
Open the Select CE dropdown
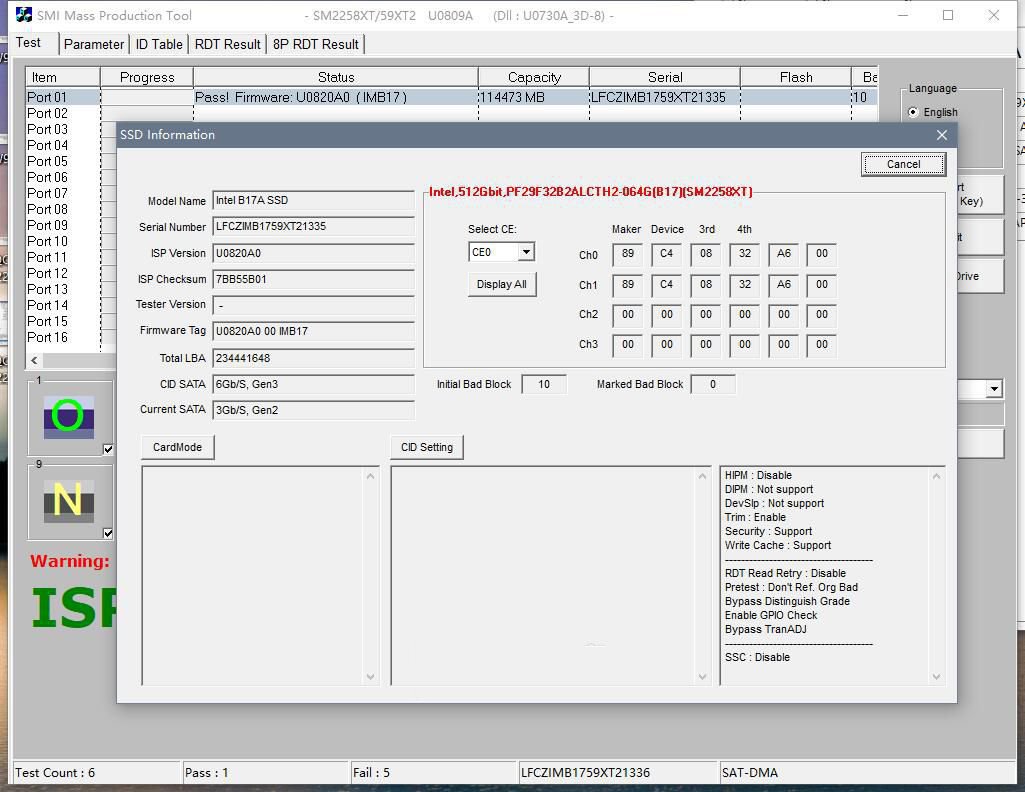(x=526, y=252)
